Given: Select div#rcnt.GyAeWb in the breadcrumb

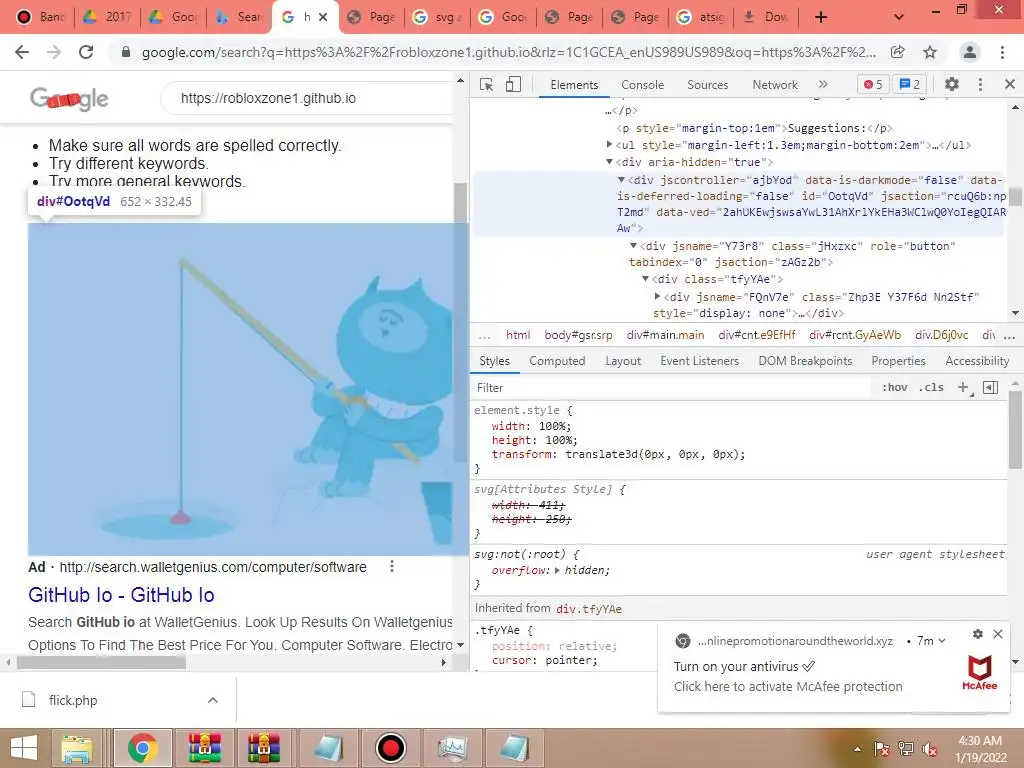Looking at the screenshot, I should click(855, 335).
